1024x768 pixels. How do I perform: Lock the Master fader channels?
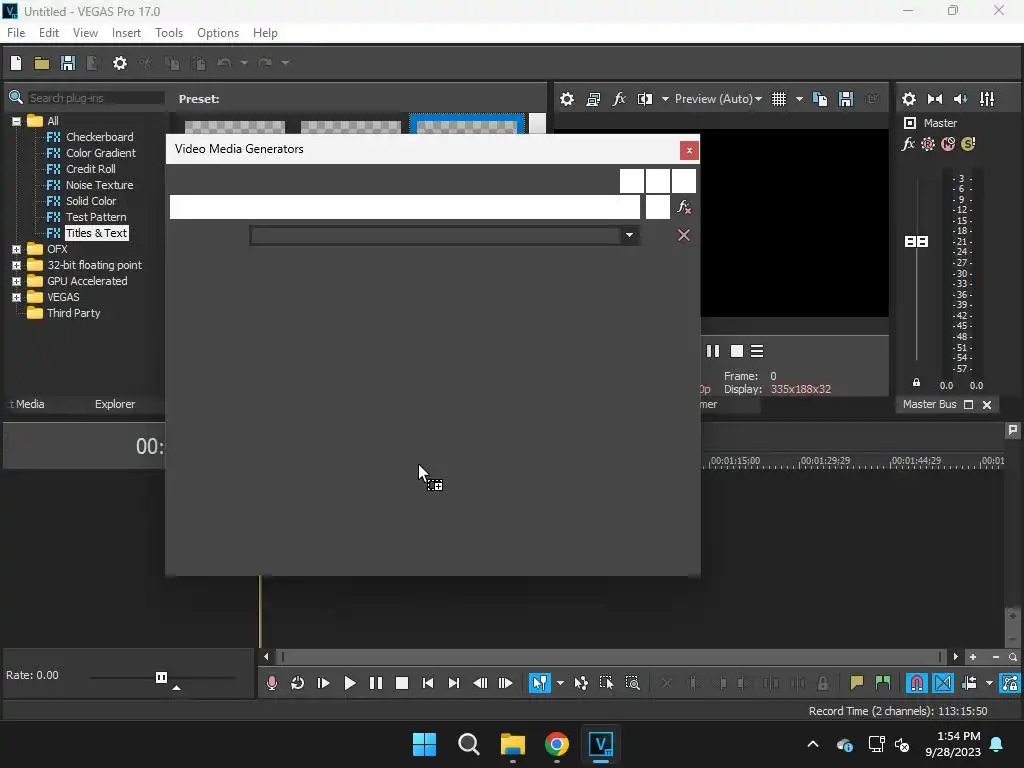pos(916,383)
